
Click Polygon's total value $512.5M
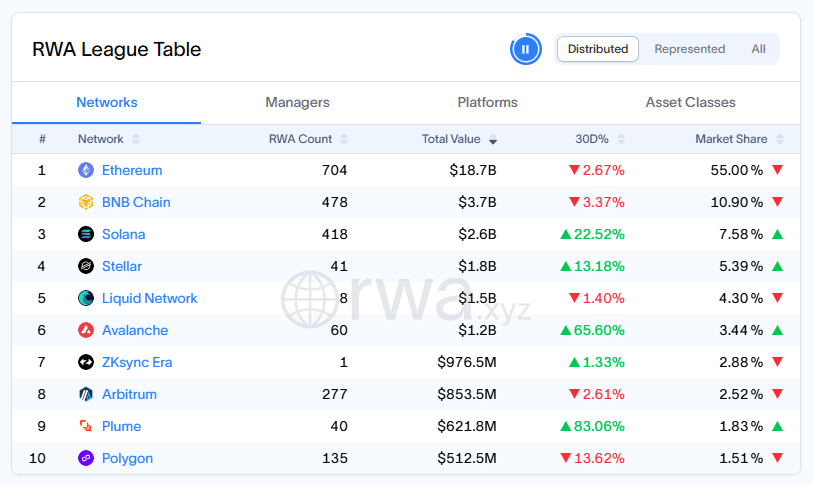(x=467, y=458)
